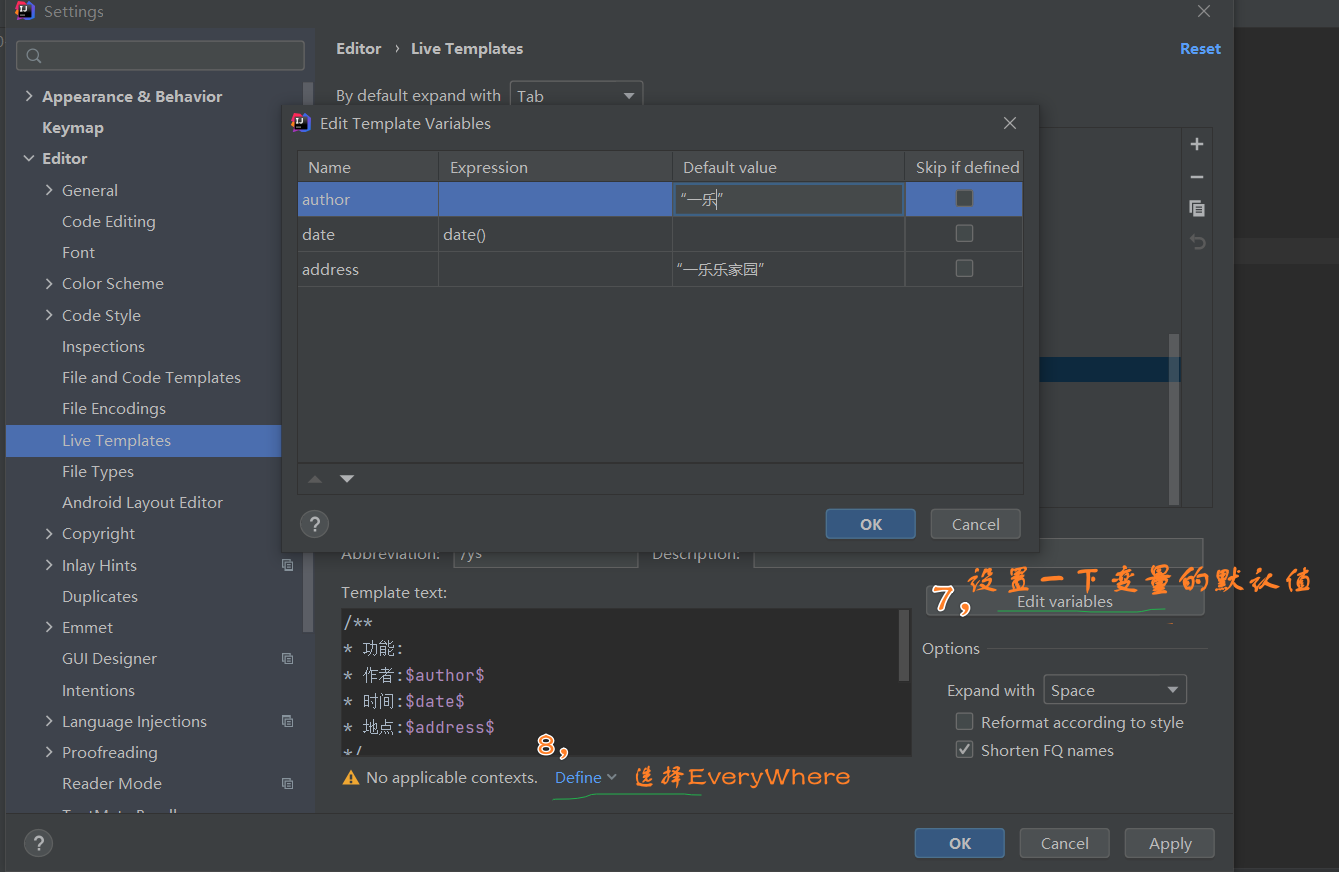The width and height of the screenshot is (1339, 872).
Task: Collapse the Editor section
Action: (28, 158)
